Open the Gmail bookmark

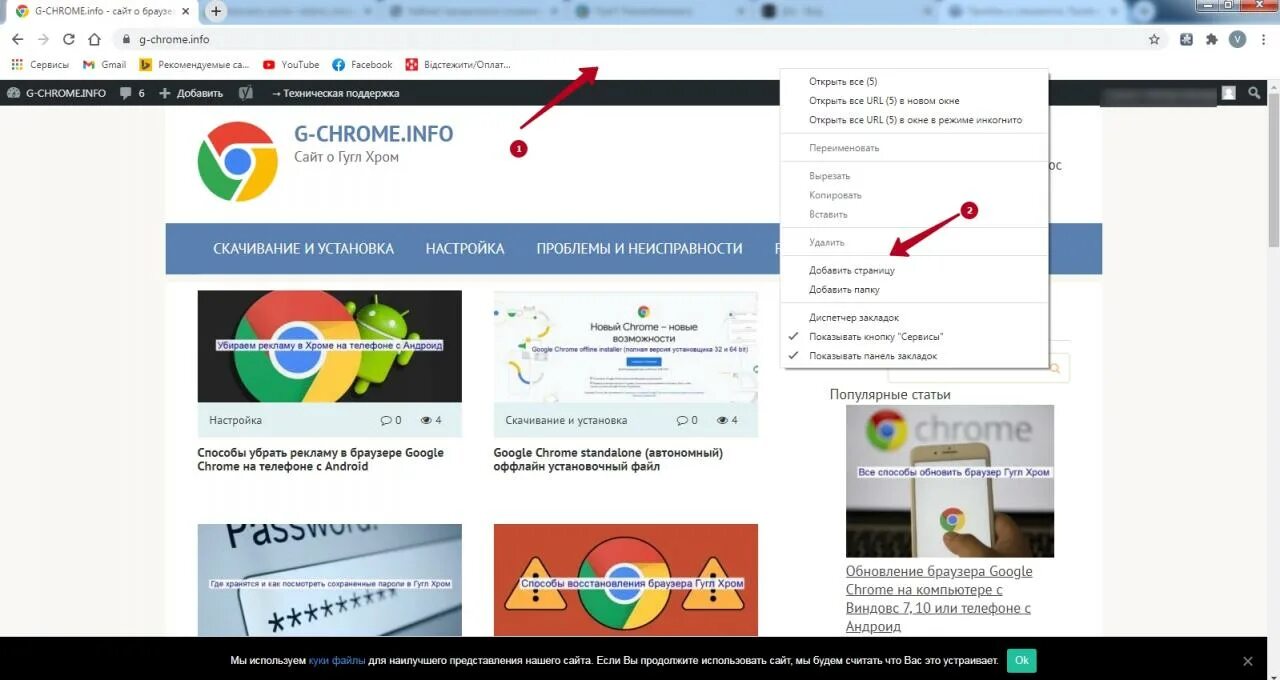click(x=104, y=65)
